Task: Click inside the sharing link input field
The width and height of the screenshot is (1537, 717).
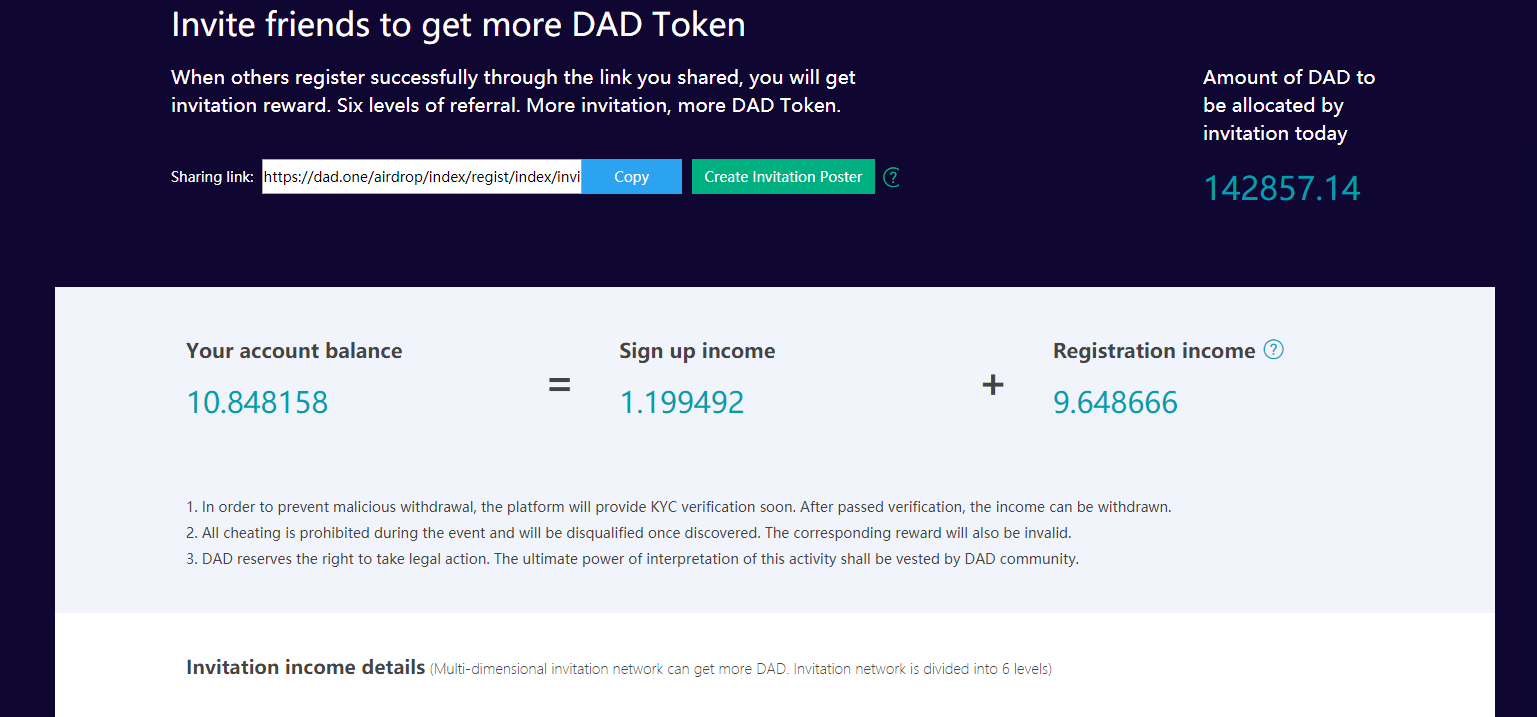Action: [421, 177]
